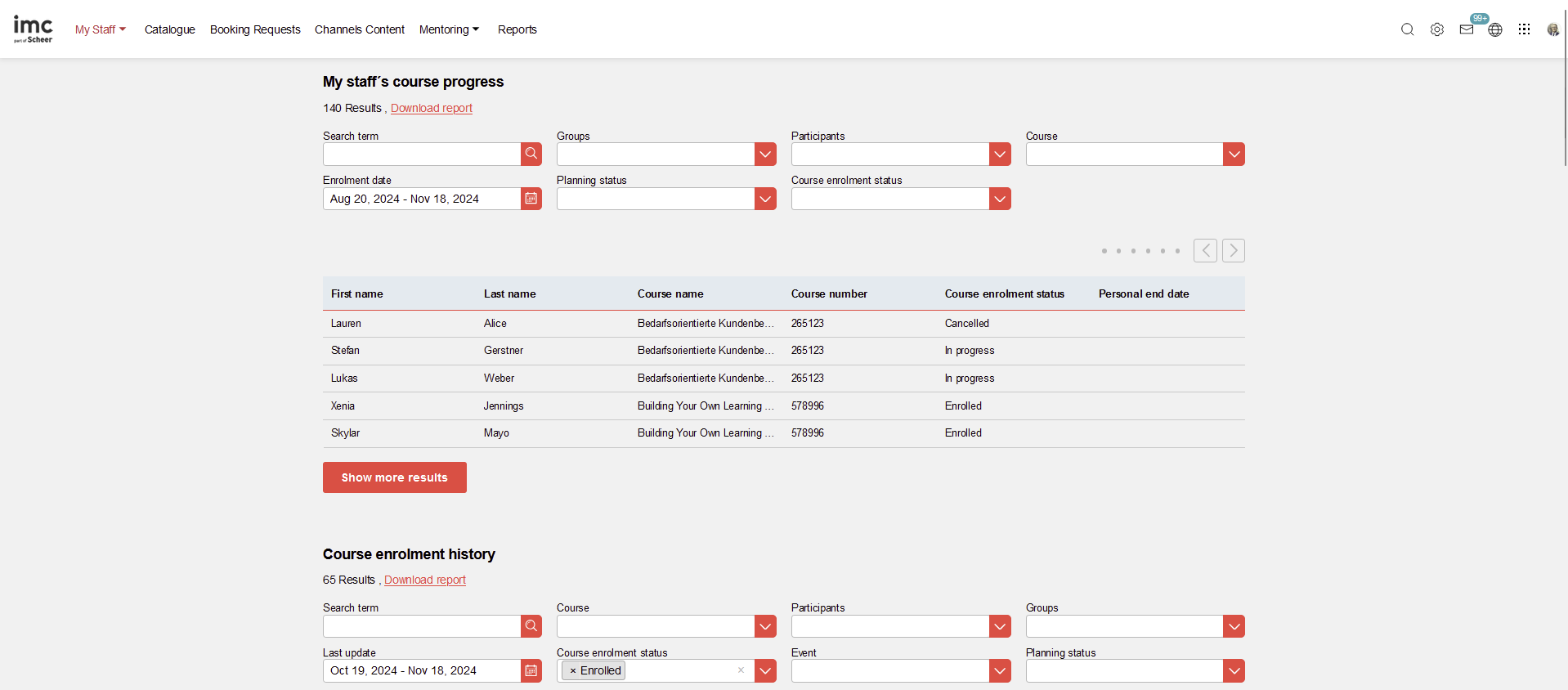Open Enrolment date calendar picker

[x=531, y=199]
